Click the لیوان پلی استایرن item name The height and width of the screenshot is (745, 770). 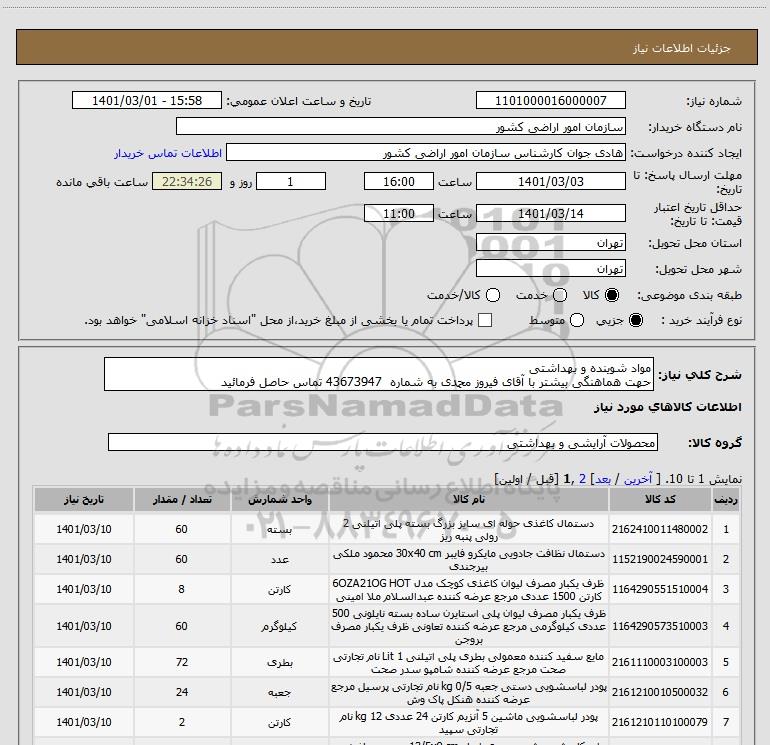point(468,626)
